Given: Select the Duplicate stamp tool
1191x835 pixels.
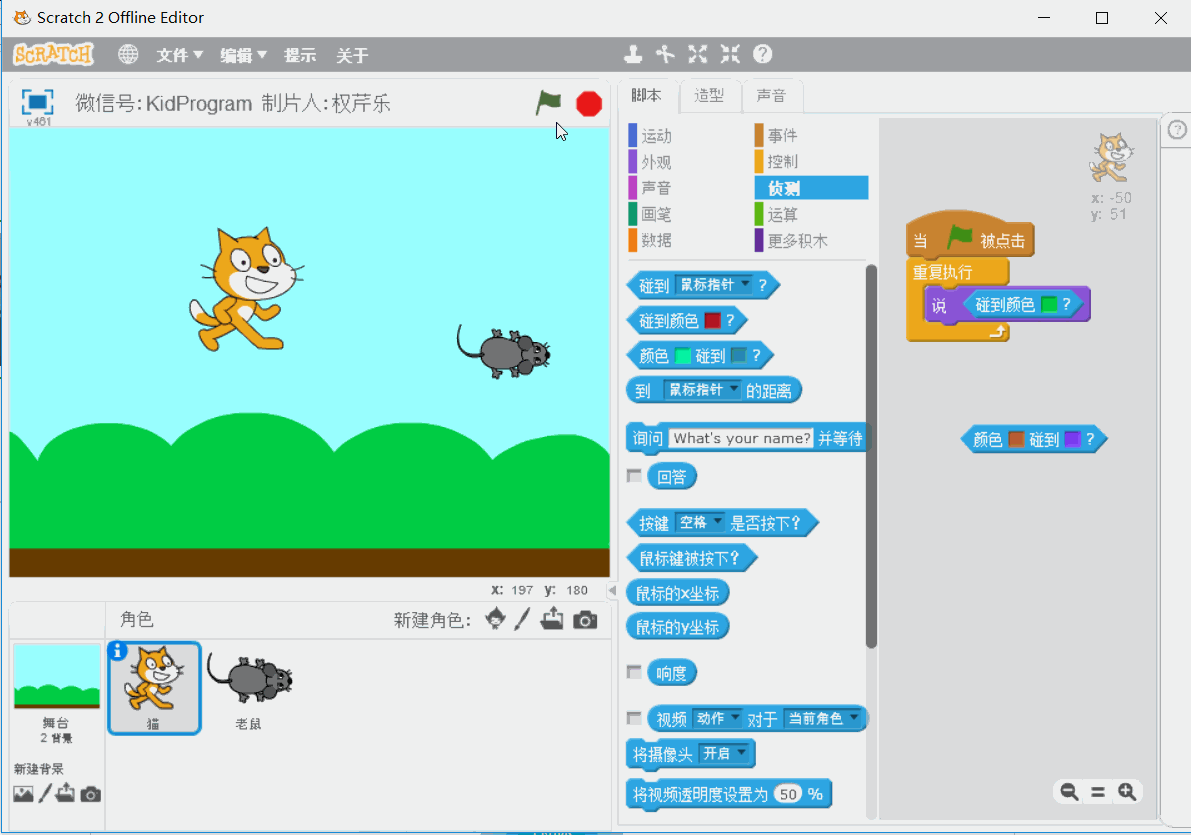Looking at the screenshot, I should pos(633,54).
